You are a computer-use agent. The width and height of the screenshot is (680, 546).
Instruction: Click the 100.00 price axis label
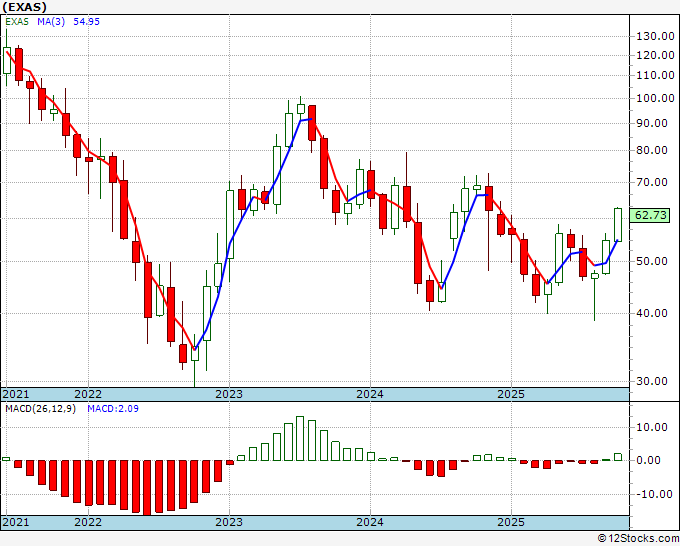pos(655,98)
